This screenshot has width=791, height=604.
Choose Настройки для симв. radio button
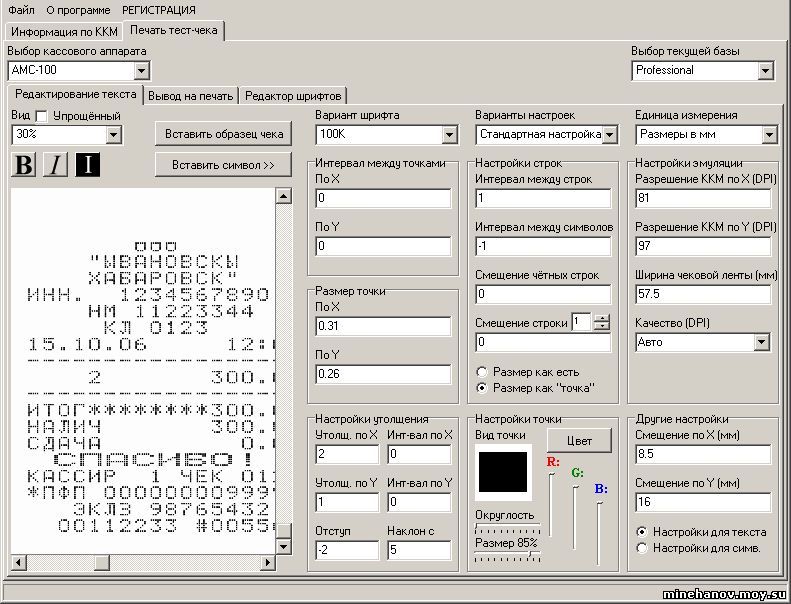642,548
